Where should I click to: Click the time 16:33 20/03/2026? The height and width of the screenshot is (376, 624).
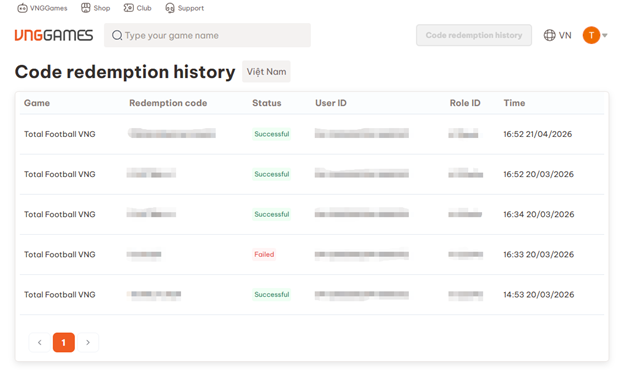click(538, 255)
